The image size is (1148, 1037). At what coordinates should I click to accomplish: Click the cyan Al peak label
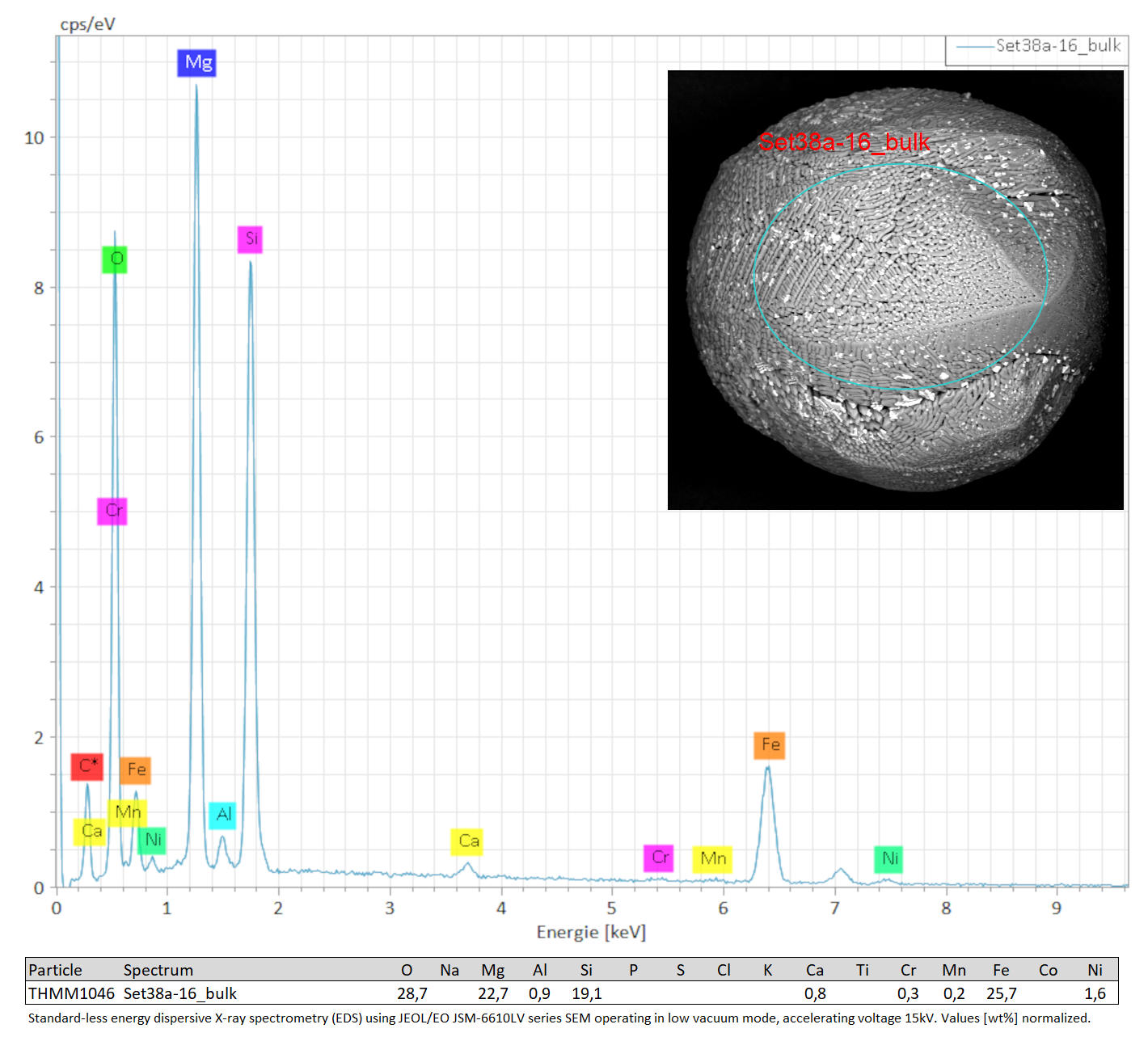(x=222, y=815)
